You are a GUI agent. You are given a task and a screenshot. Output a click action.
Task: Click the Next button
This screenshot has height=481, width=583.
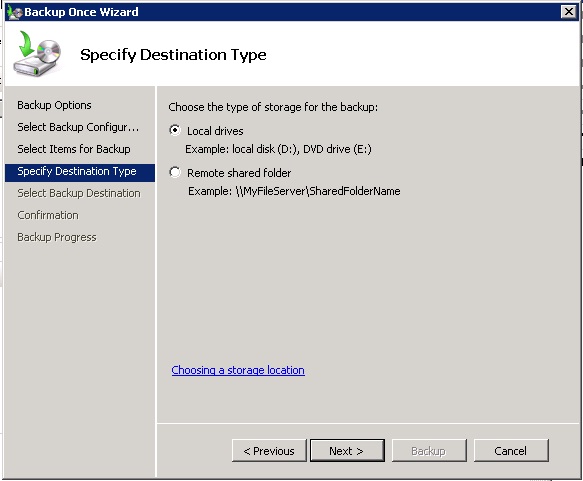coord(347,451)
